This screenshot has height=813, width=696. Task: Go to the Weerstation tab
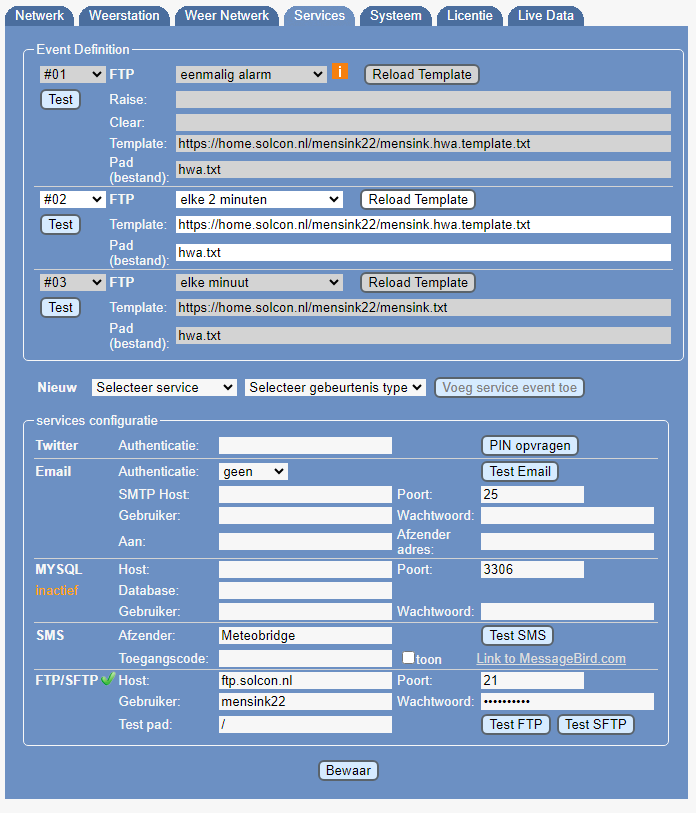124,16
